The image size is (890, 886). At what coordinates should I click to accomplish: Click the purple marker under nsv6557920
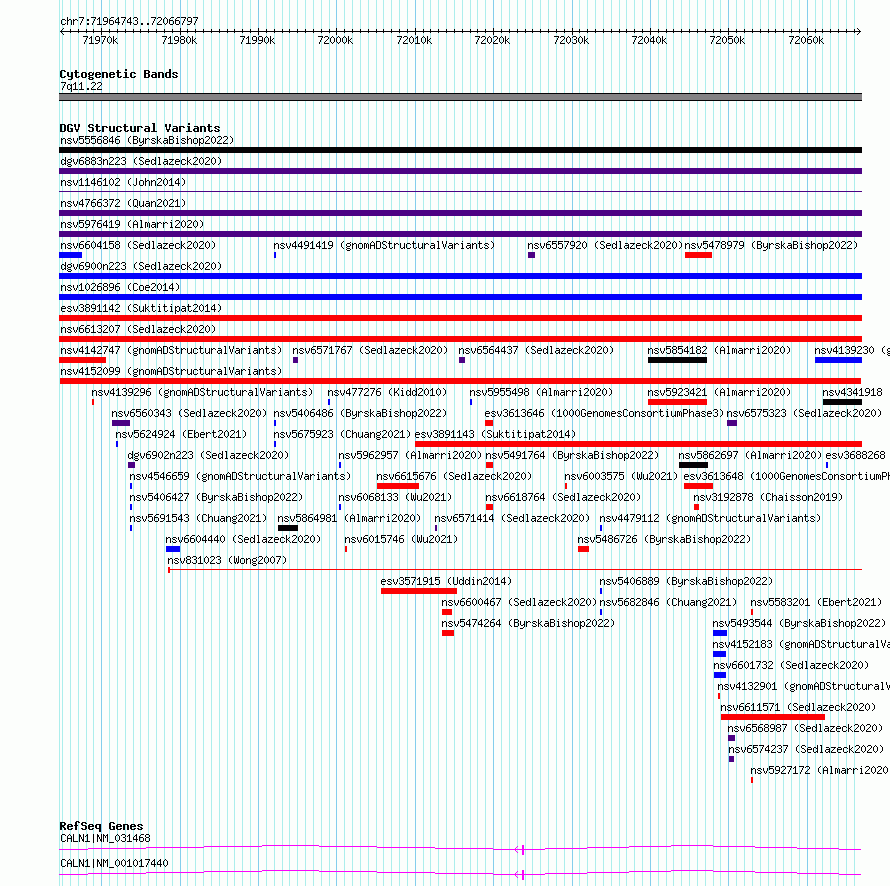pyautogui.click(x=531, y=255)
